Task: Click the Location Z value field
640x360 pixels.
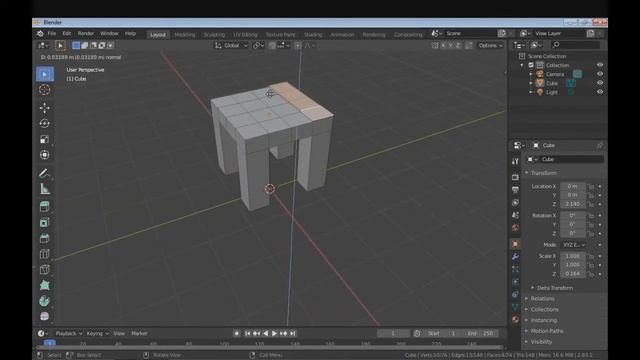Action: 573,204
